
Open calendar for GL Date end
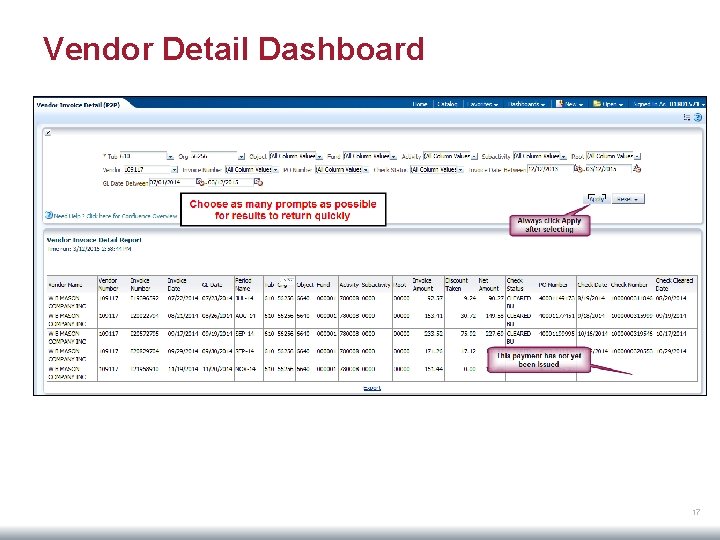259,182
